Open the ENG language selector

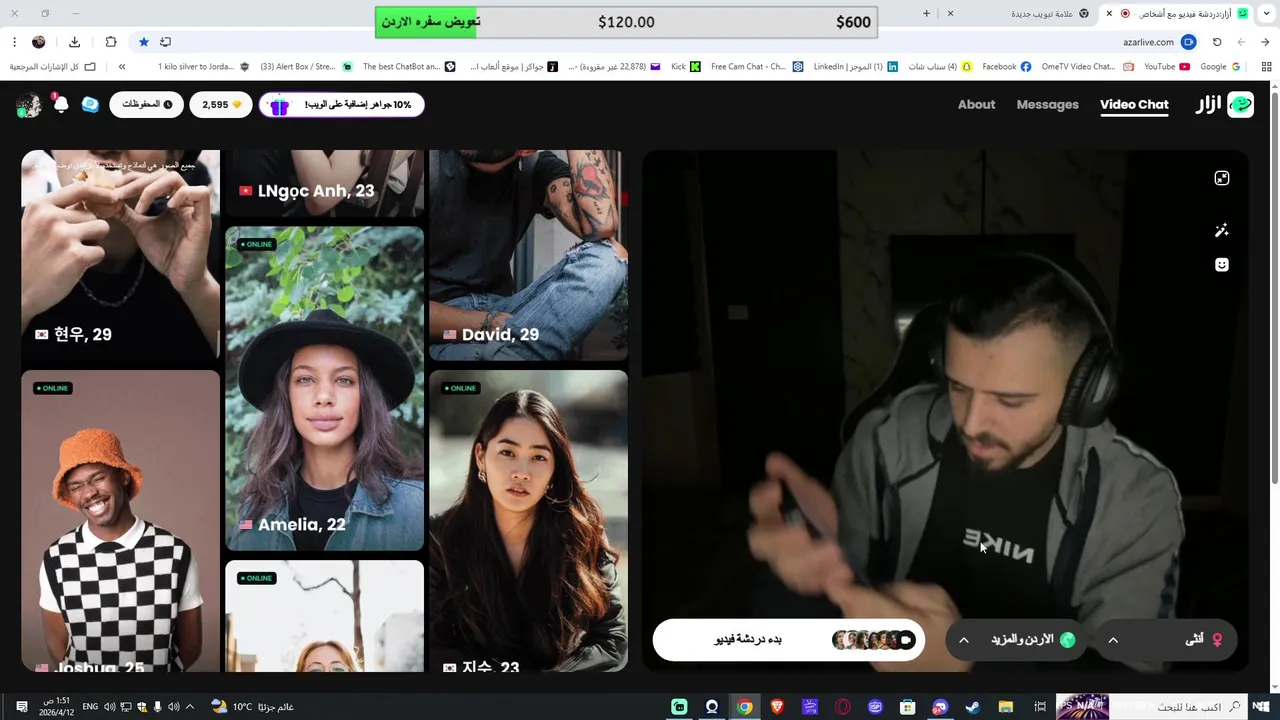[x=90, y=707]
